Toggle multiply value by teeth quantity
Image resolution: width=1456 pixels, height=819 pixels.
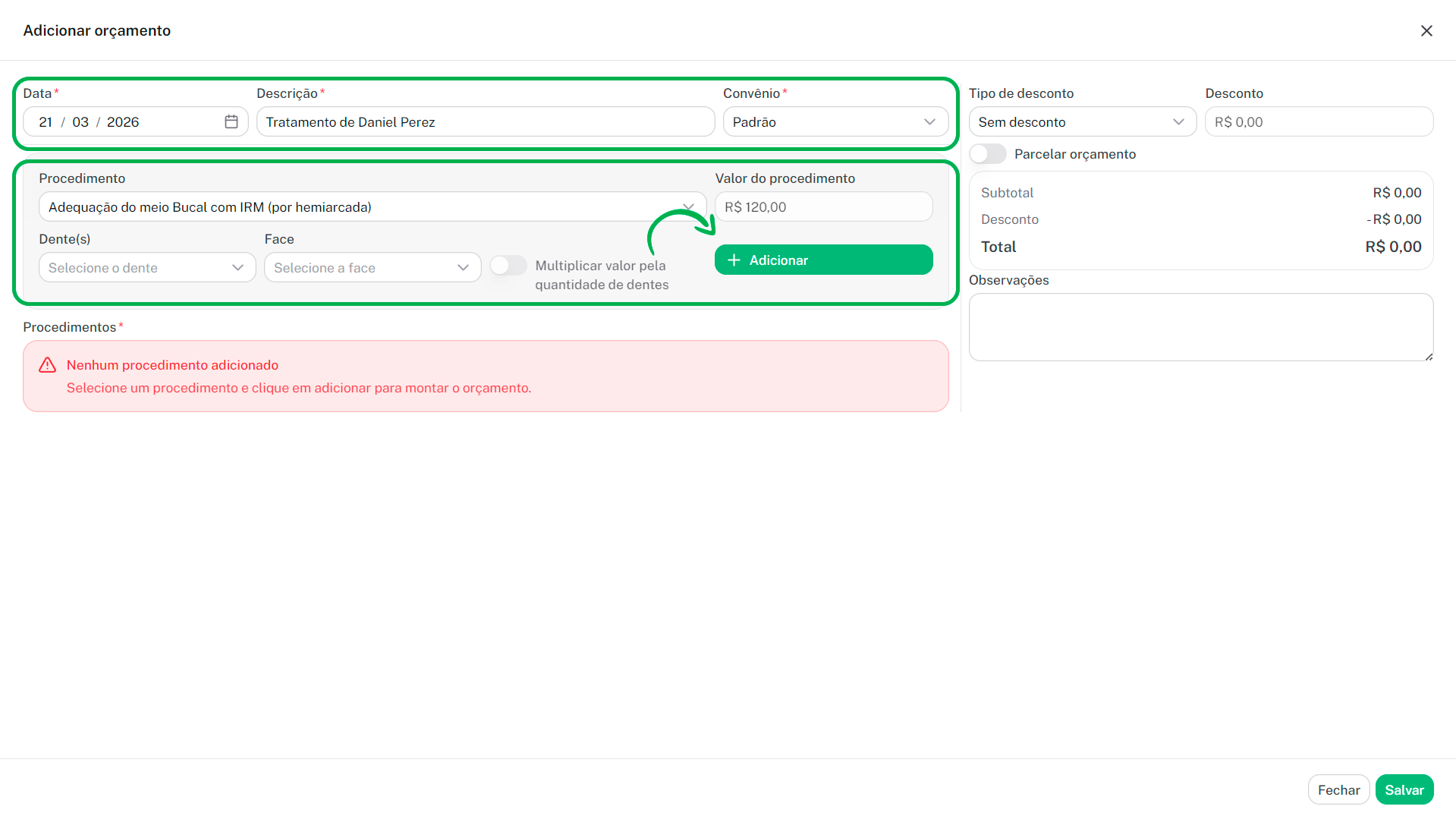[508, 266]
